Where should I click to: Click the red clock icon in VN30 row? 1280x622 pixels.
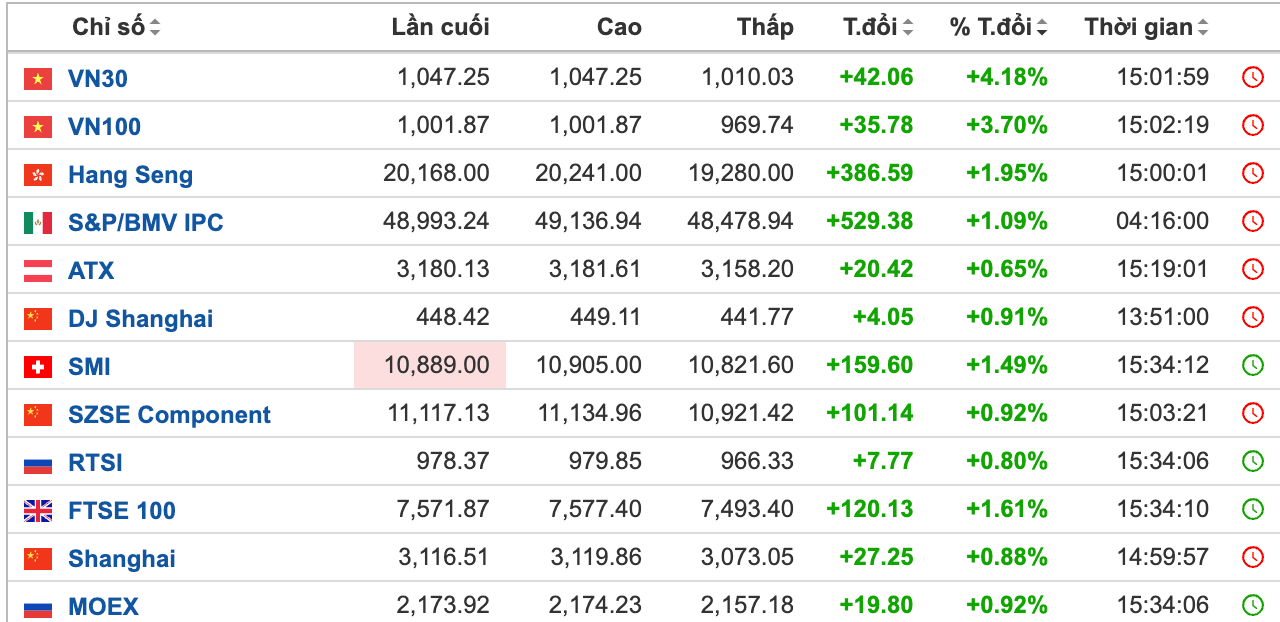[1252, 78]
